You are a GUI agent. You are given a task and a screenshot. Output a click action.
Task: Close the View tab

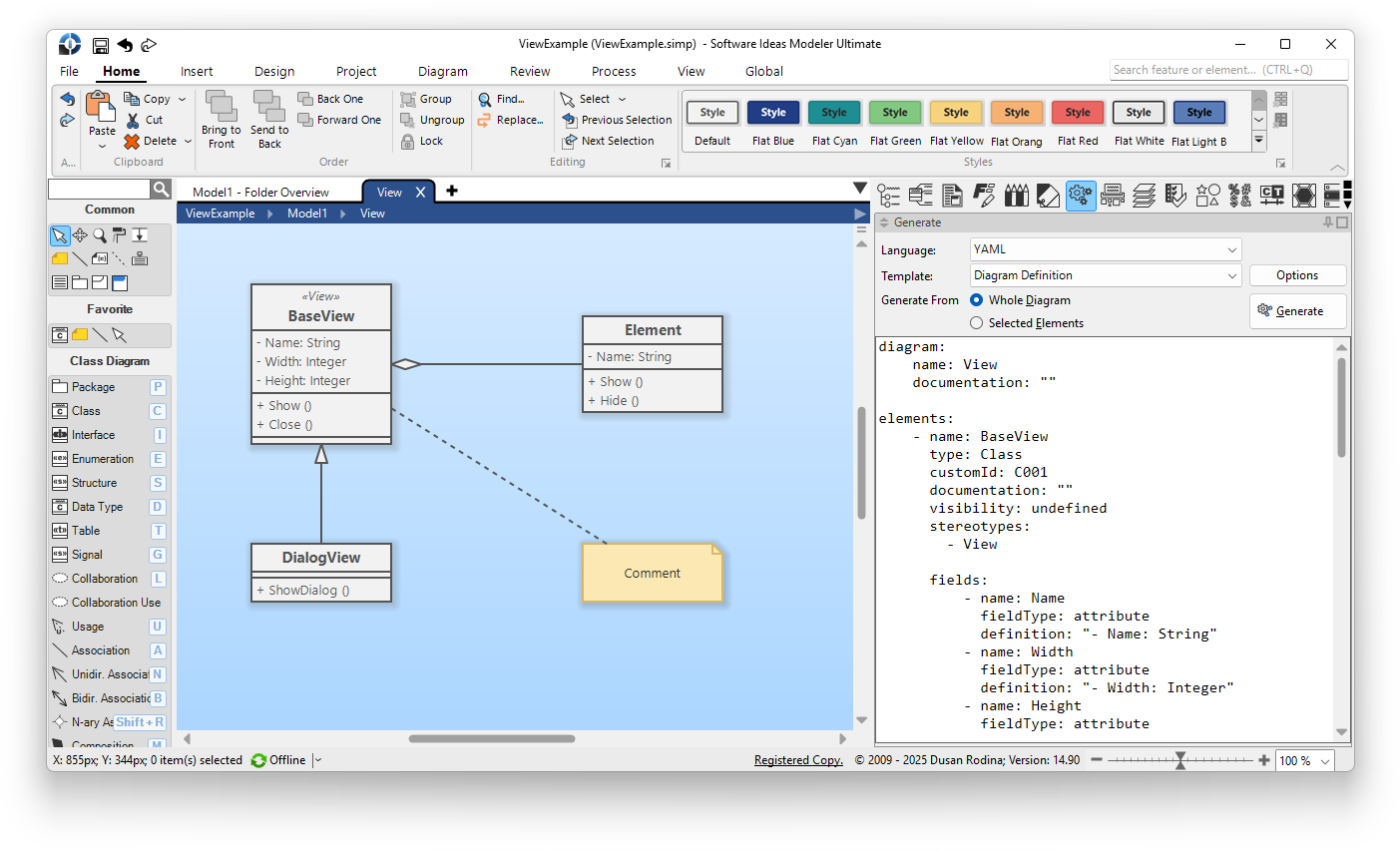420,193
